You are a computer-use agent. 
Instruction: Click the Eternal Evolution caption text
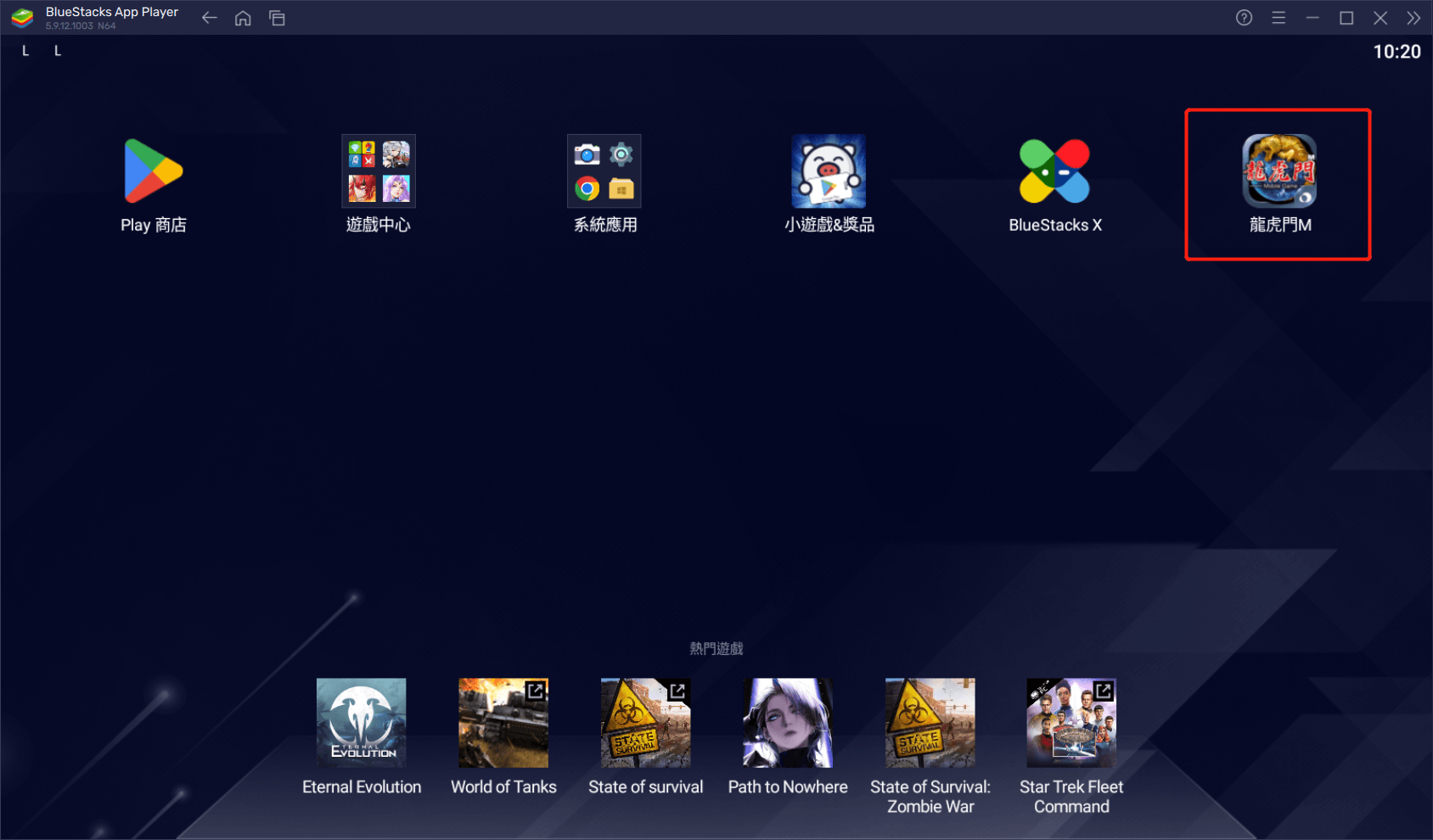click(362, 787)
